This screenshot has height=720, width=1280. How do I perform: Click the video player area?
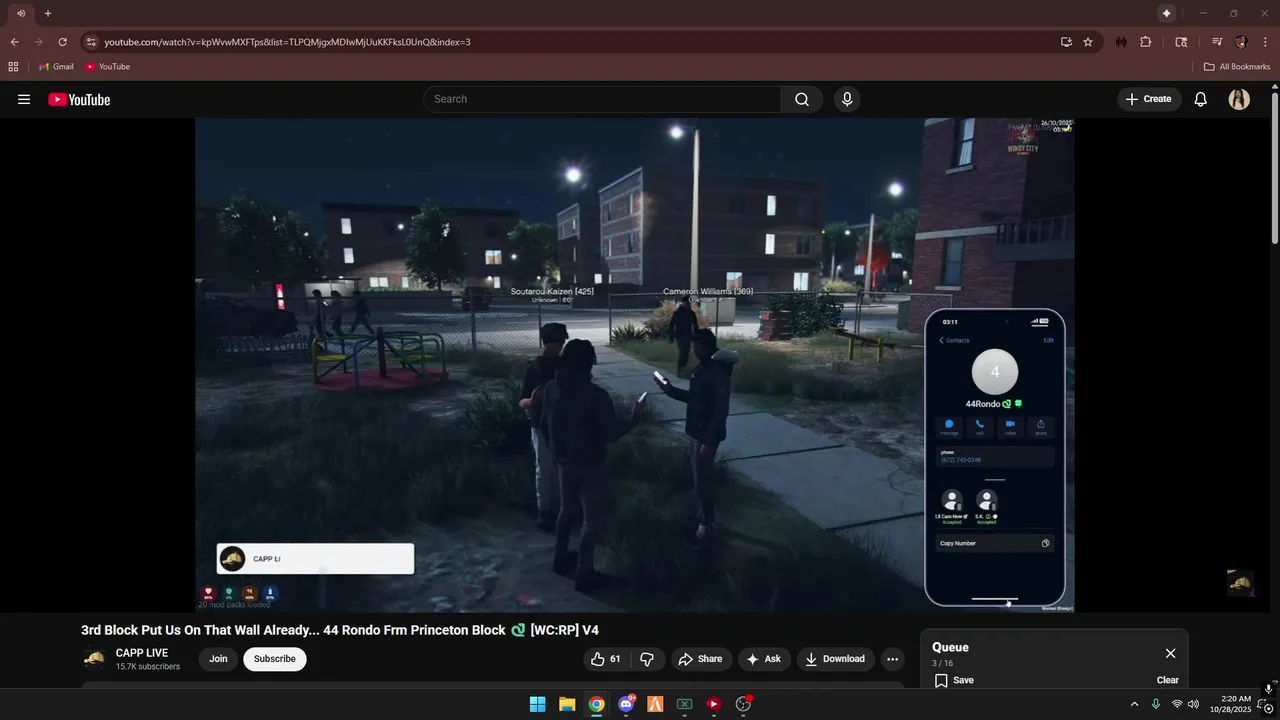click(635, 365)
